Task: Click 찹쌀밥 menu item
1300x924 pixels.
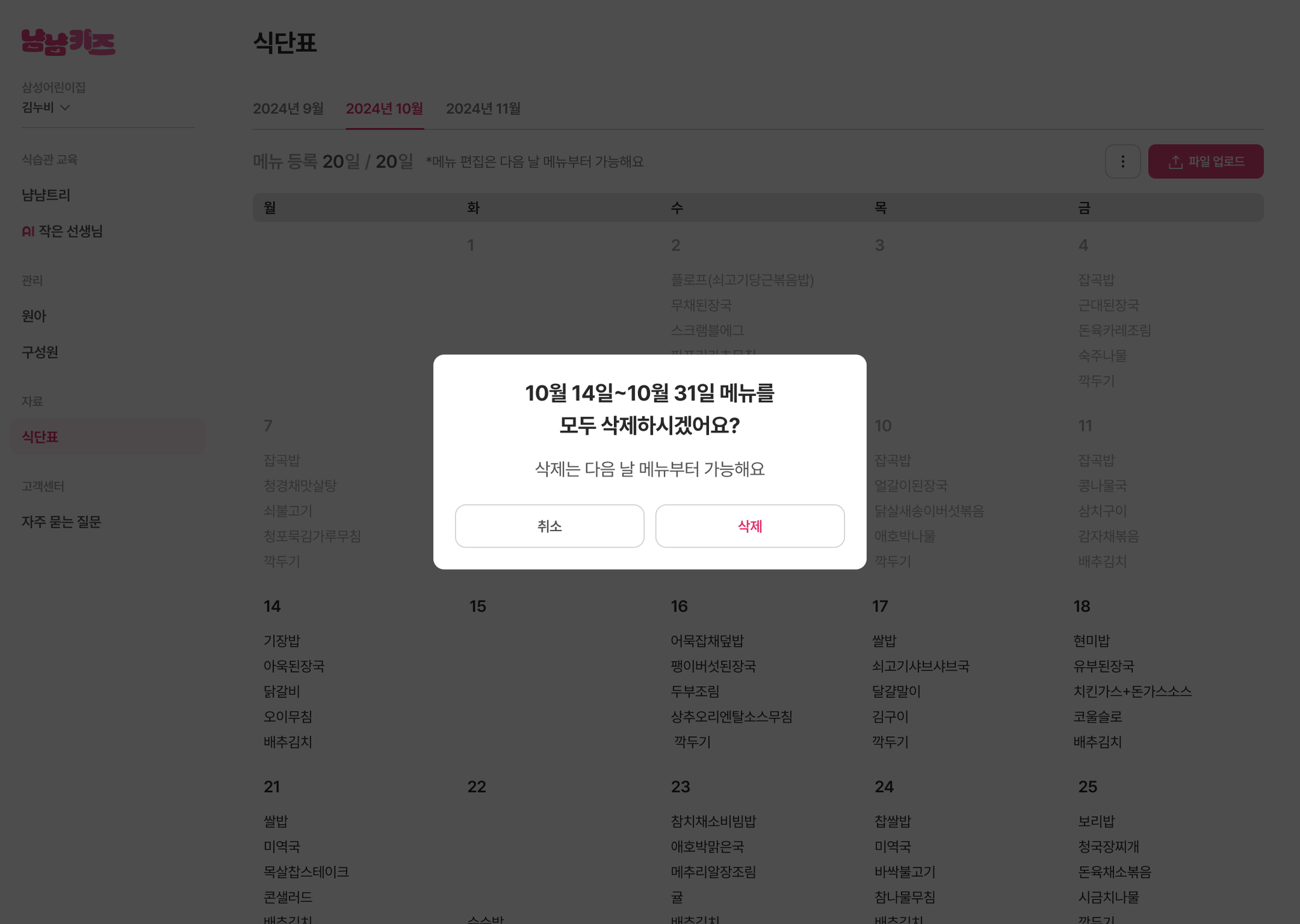Action: (x=893, y=821)
